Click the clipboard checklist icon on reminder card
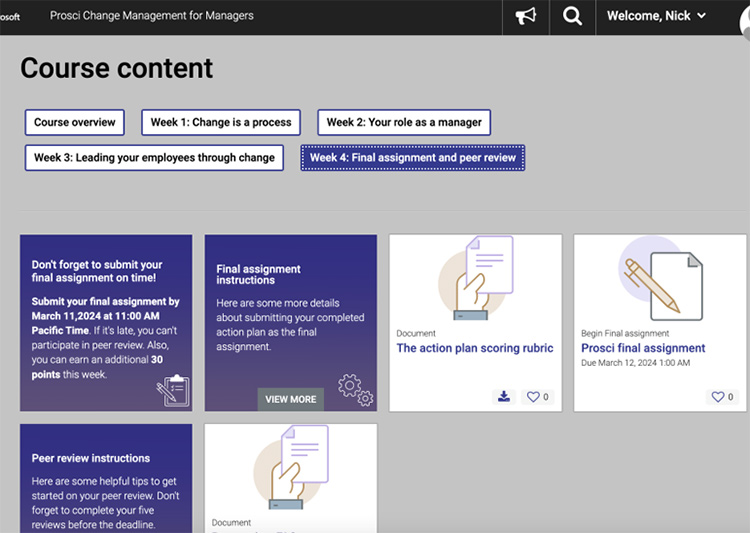 tap(172, 391)
